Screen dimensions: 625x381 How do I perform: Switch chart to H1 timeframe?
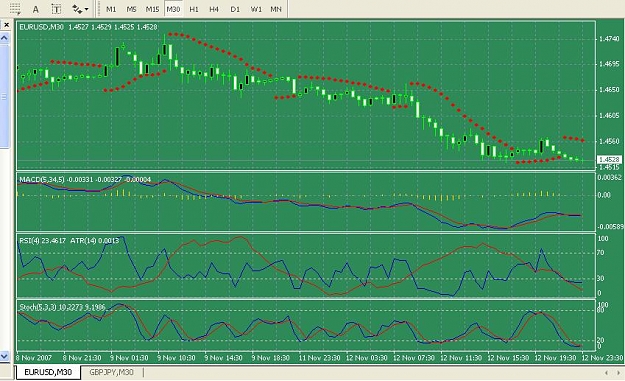click(194, 9)
